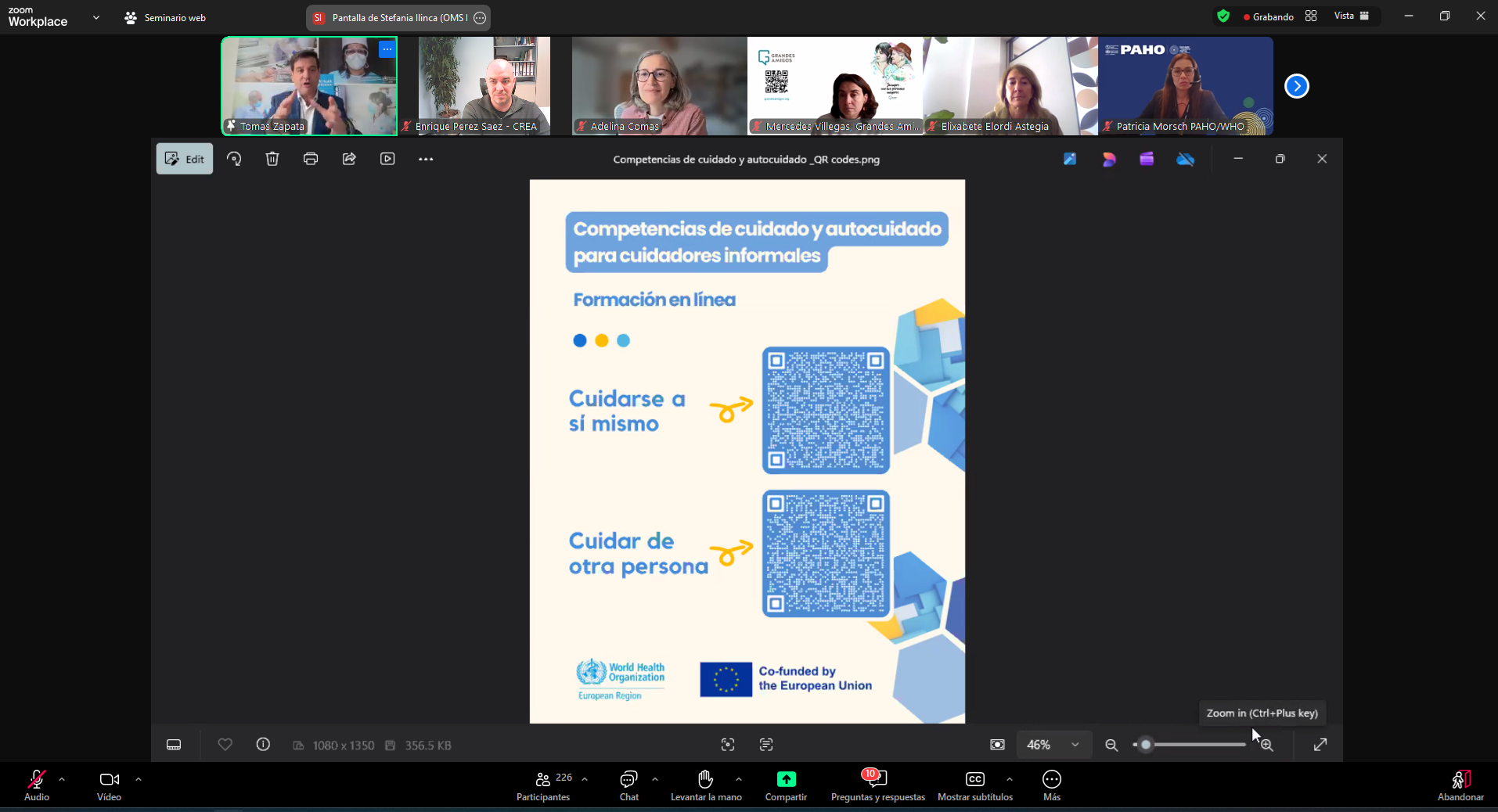Share the image
This screenshot has width=1498, height=812.
(x=348, y=159)
